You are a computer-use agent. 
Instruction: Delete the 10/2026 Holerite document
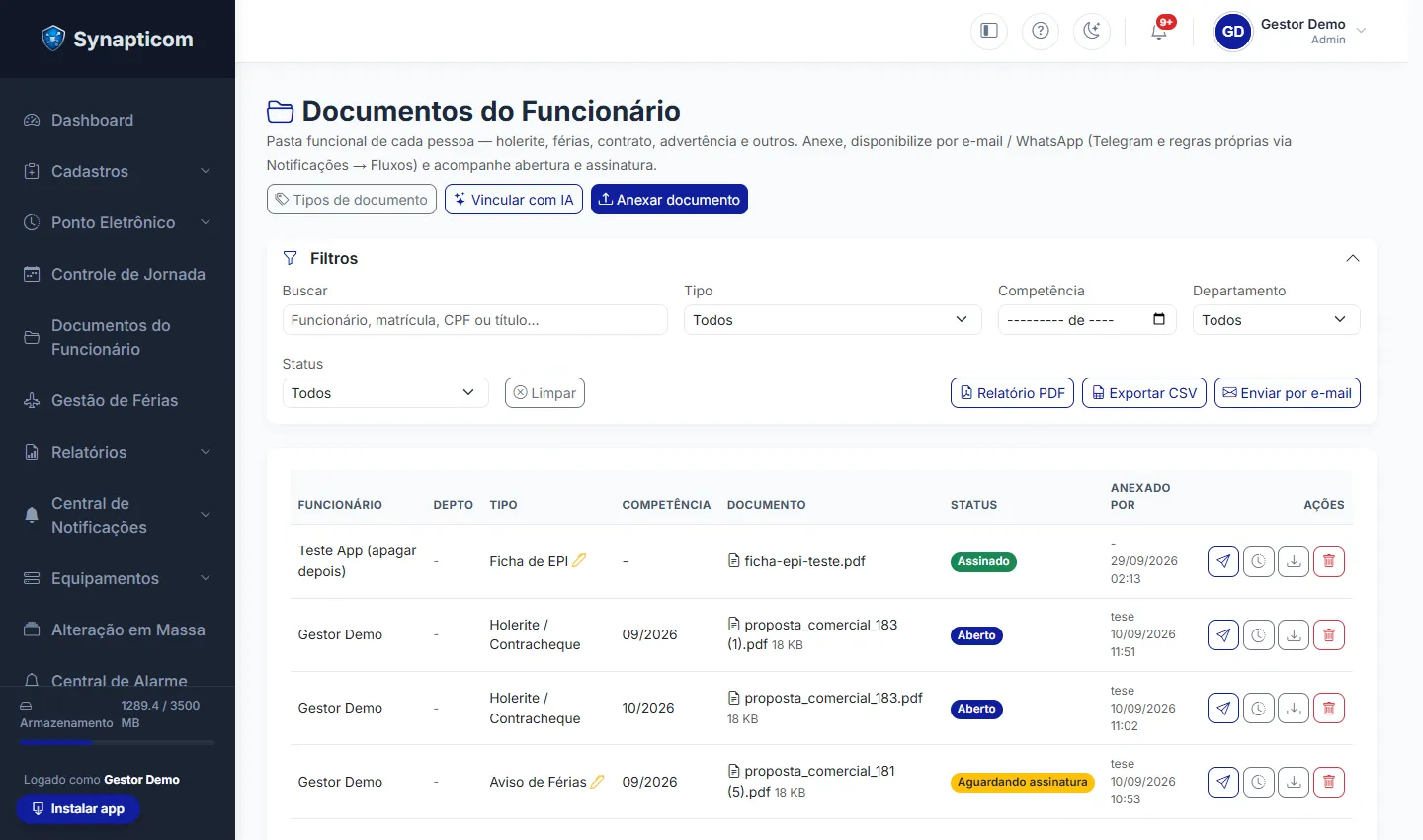coord(1329,708)
